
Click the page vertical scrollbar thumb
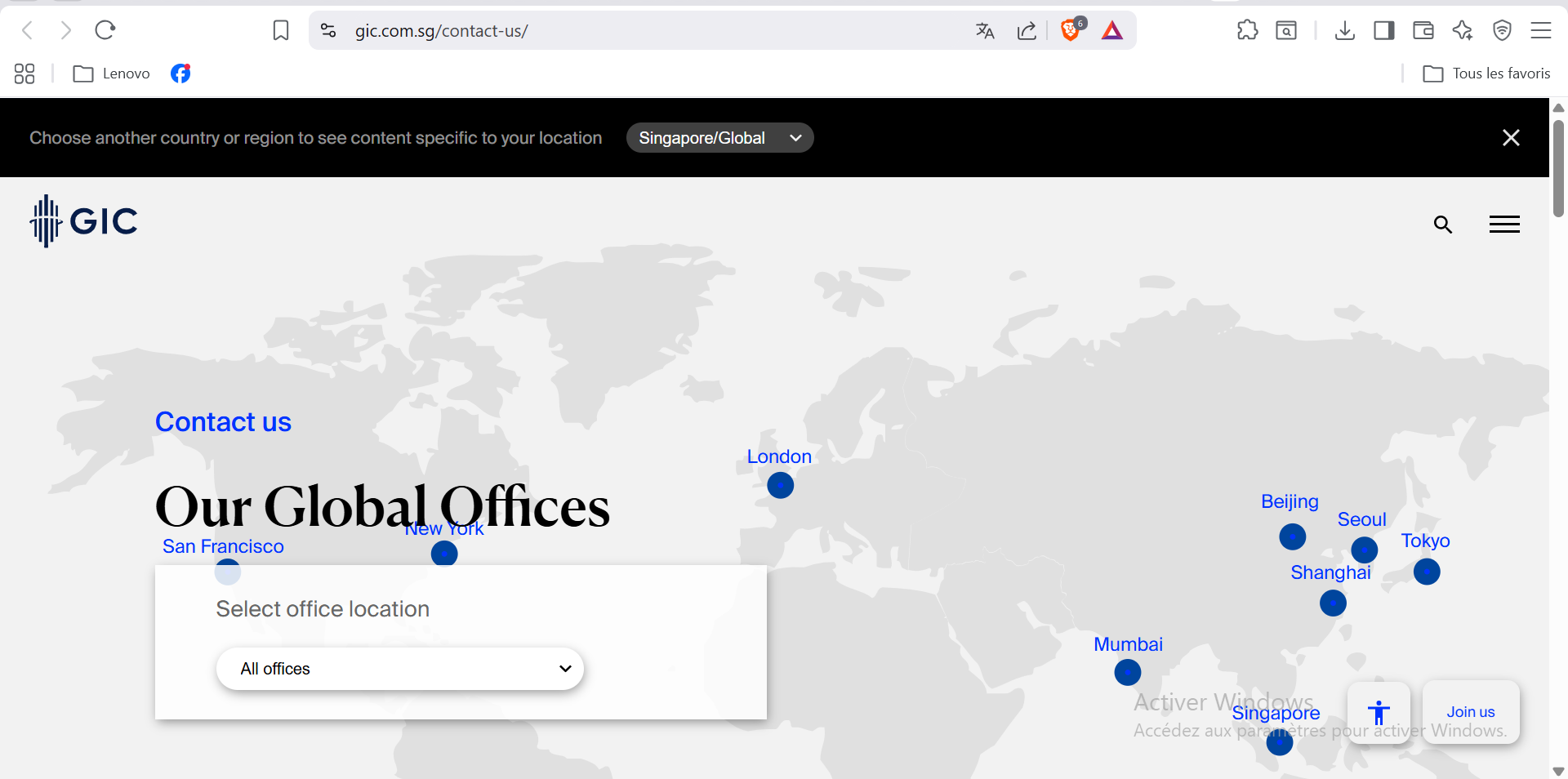coord(1558,167)
